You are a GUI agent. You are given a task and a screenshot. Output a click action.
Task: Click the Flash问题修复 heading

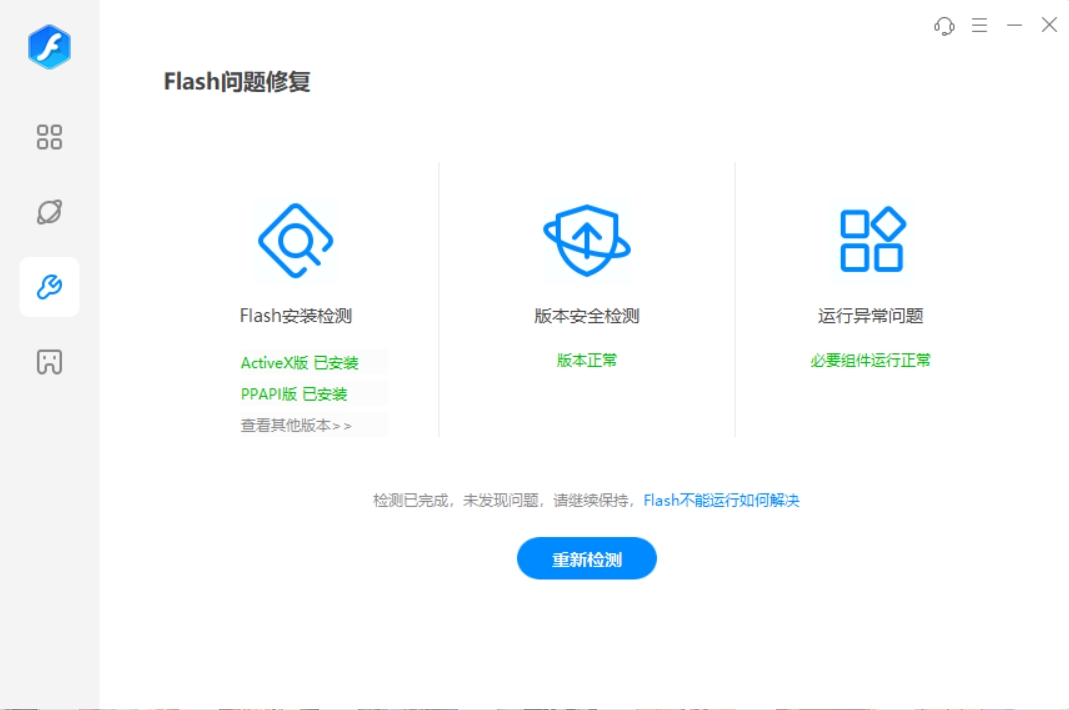pos(237,82)
